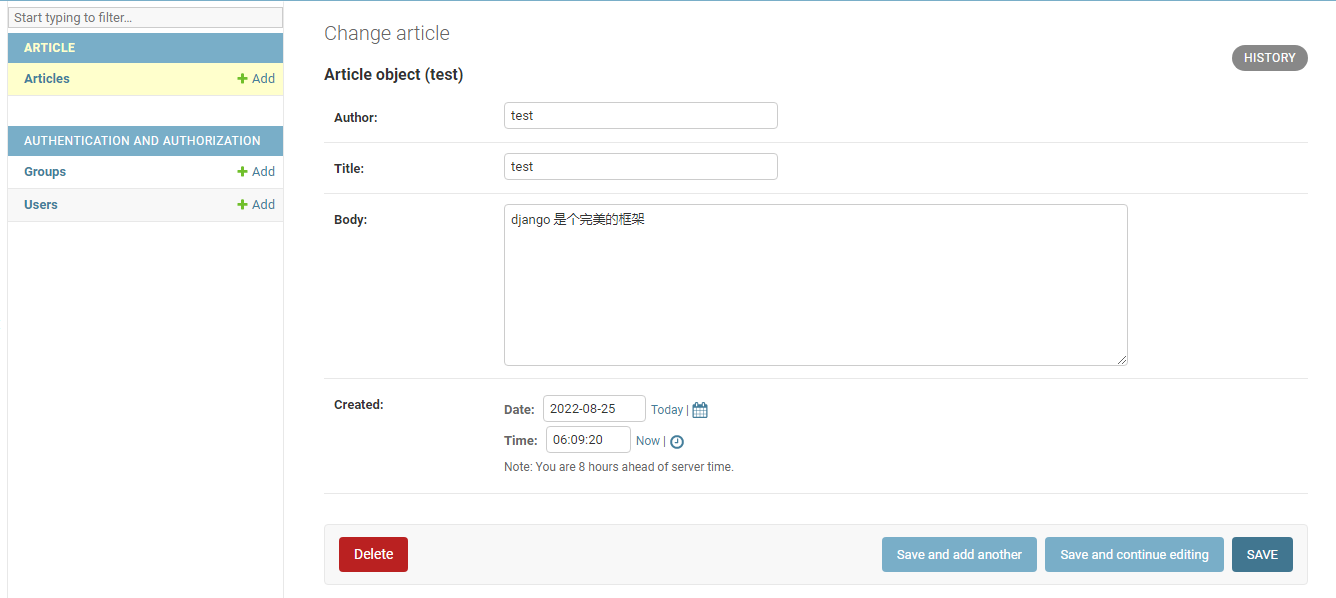Open the clock time picker icon
The width and height of the screenshot is (1336, 598).
(x=677, y=442)
